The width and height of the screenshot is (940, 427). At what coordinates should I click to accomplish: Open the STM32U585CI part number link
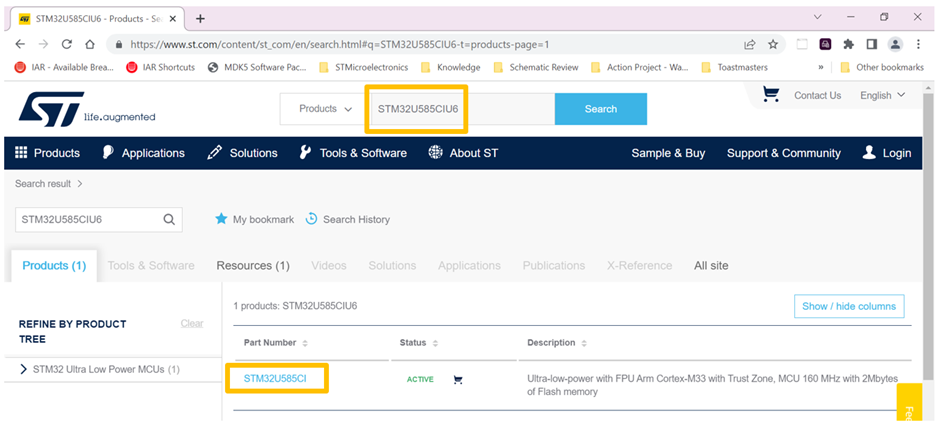[275, 378]
